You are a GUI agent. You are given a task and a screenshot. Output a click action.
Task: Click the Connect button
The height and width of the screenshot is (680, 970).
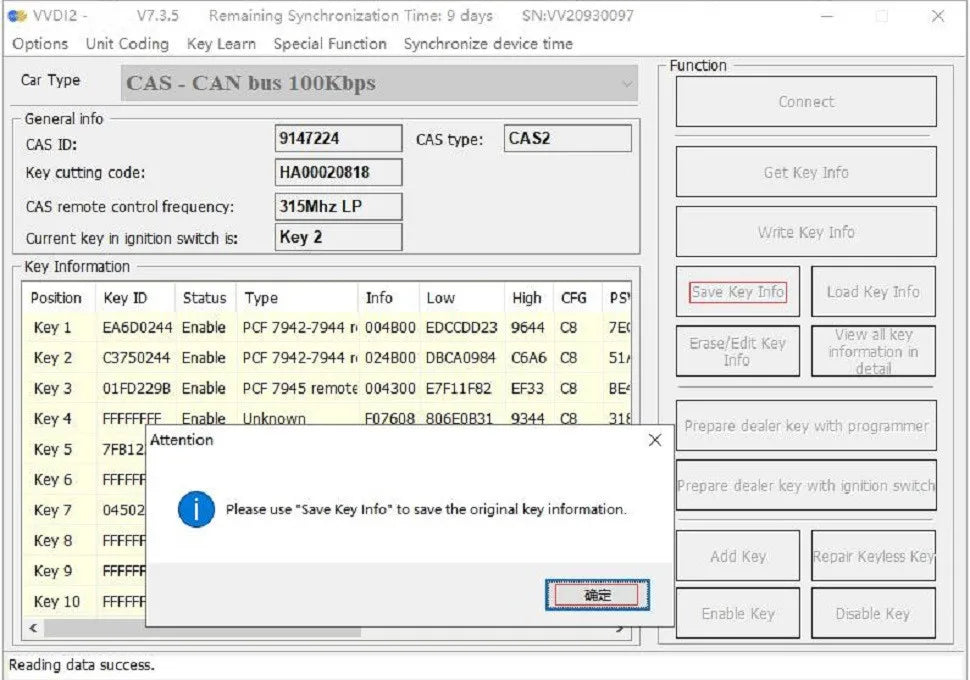click(806, 102)
